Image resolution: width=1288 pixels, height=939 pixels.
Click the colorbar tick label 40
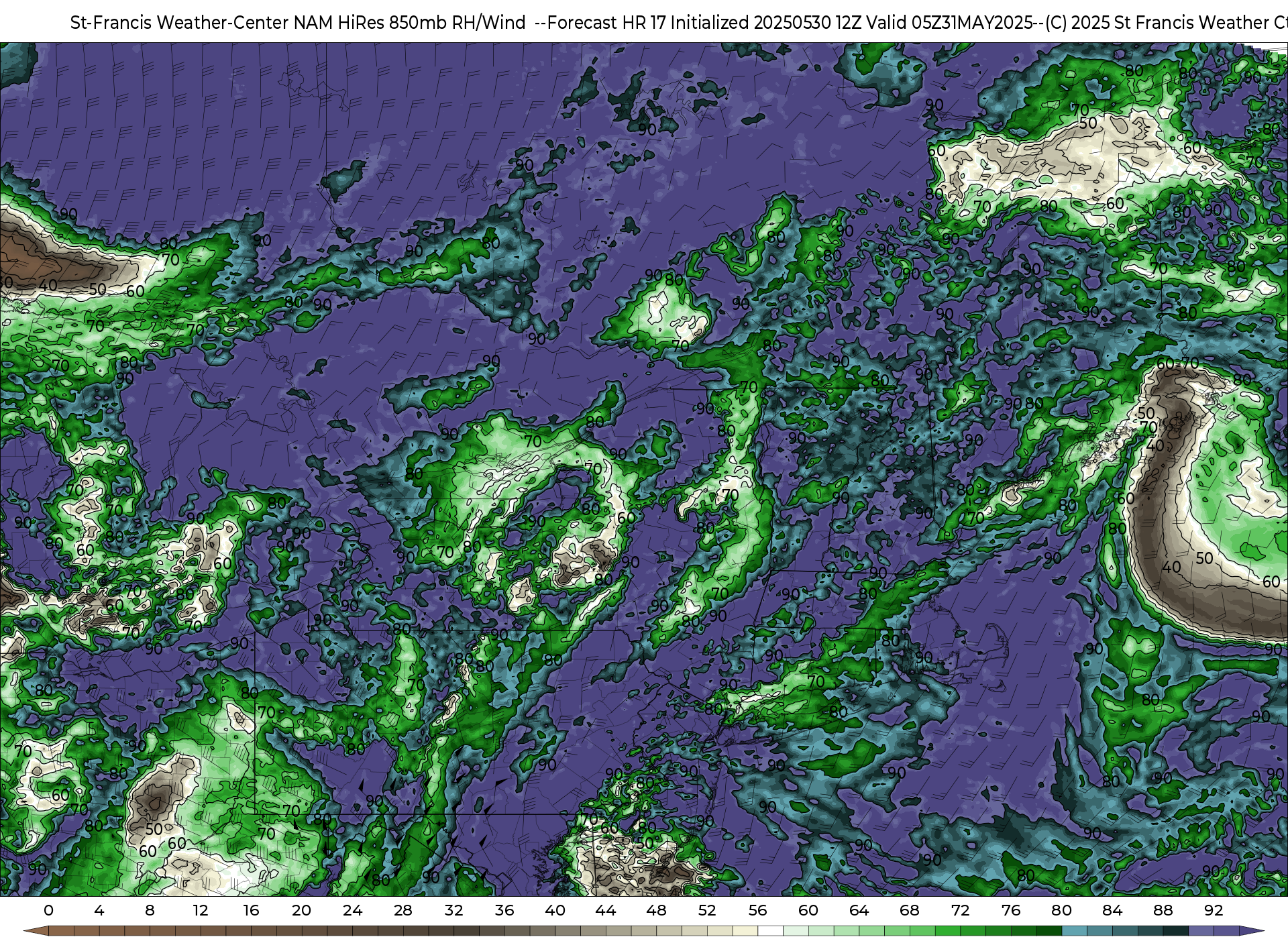coord(555,910)
